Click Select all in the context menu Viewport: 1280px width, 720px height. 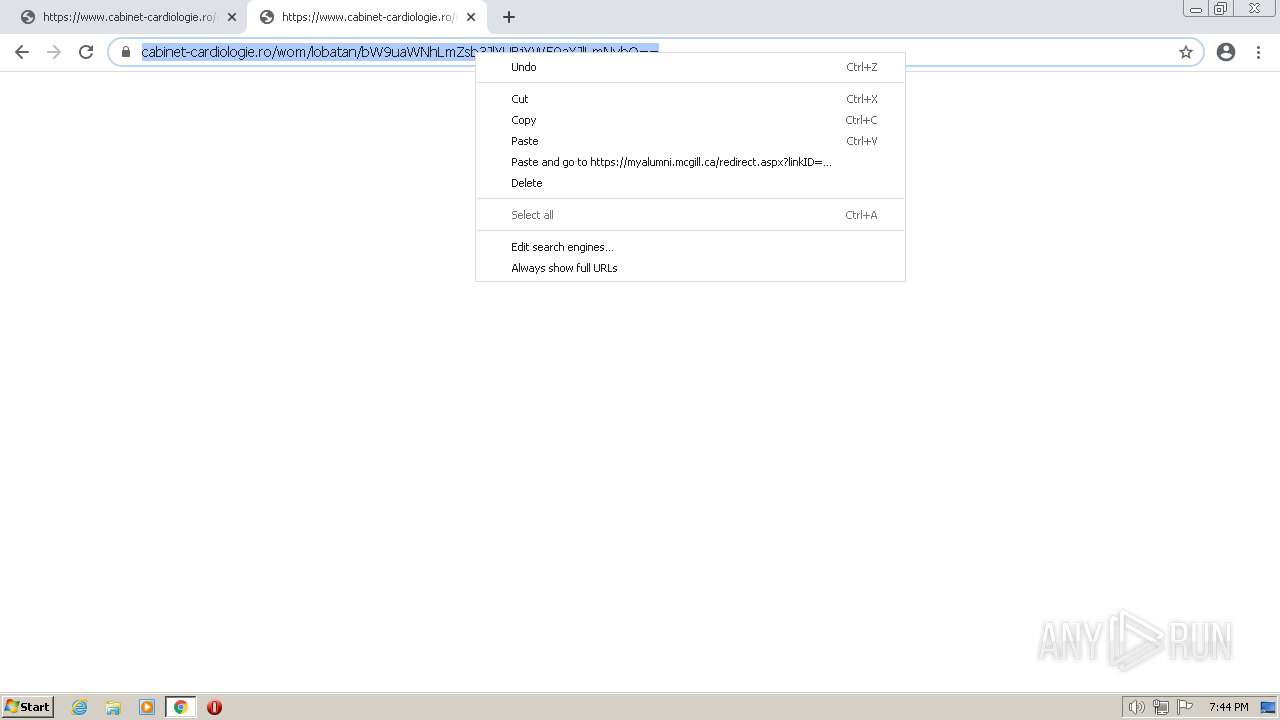690,215
